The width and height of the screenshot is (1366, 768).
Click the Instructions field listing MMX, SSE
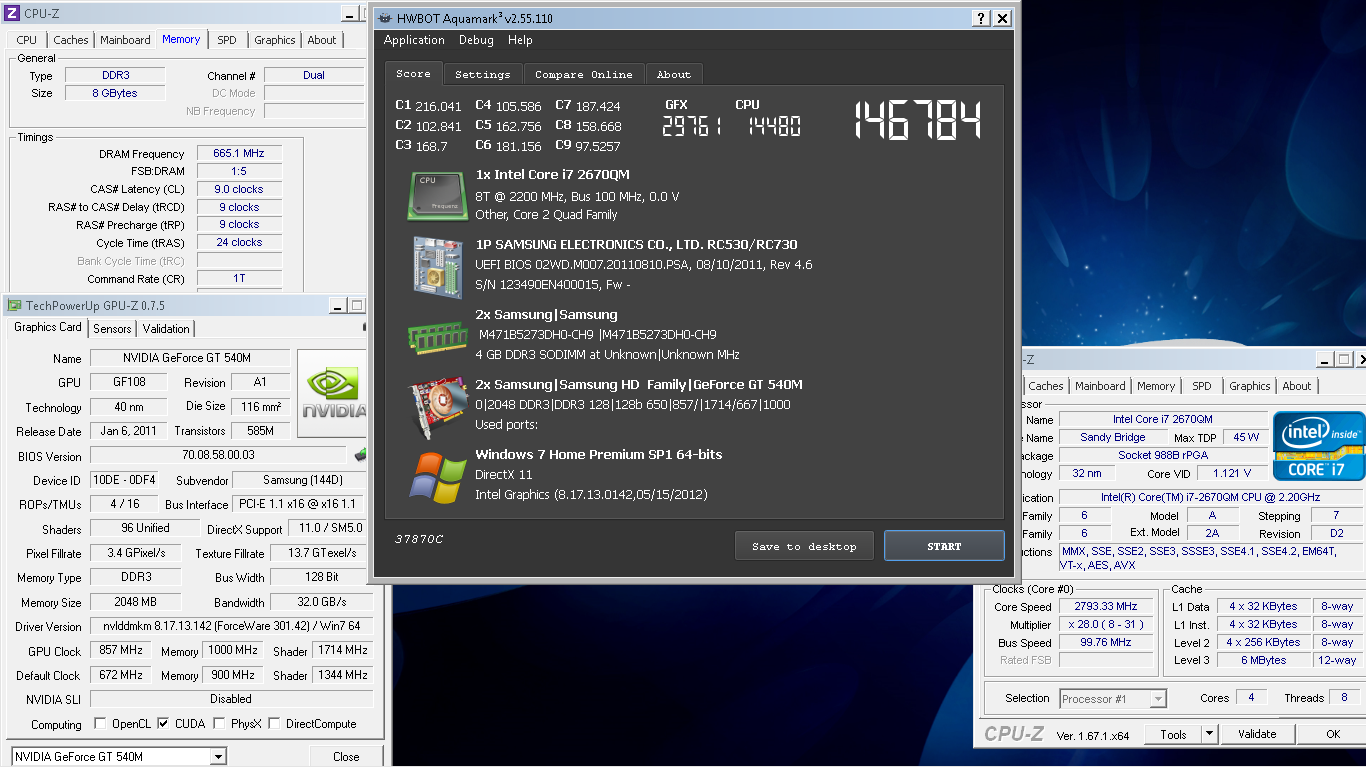[1211, 558]
